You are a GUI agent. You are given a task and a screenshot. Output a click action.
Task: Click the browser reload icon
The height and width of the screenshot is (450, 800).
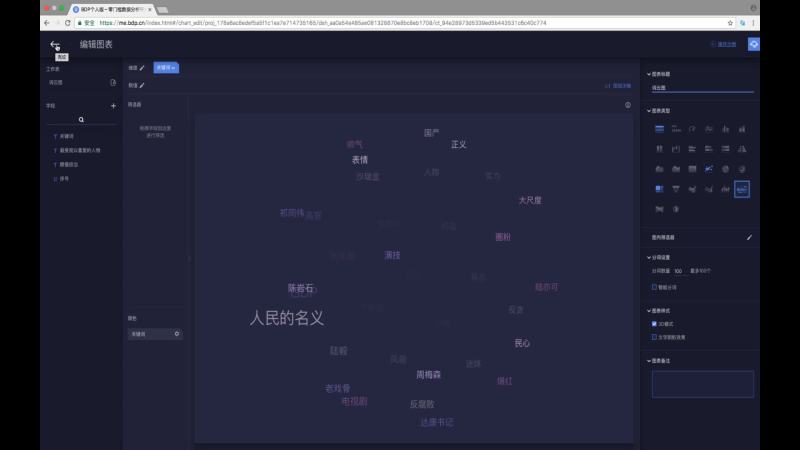(67, 23)
